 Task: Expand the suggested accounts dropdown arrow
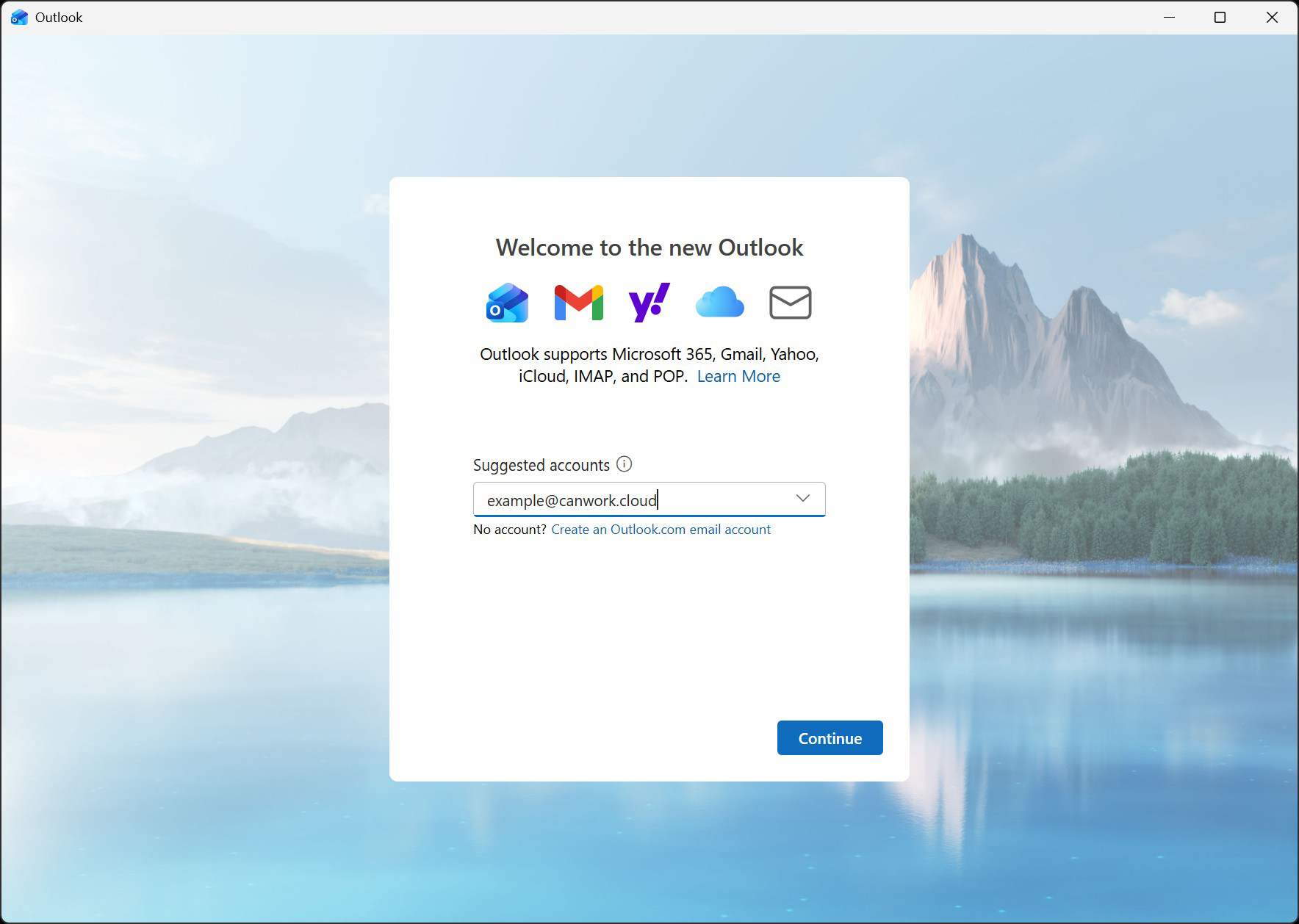[x=802, y=499]
